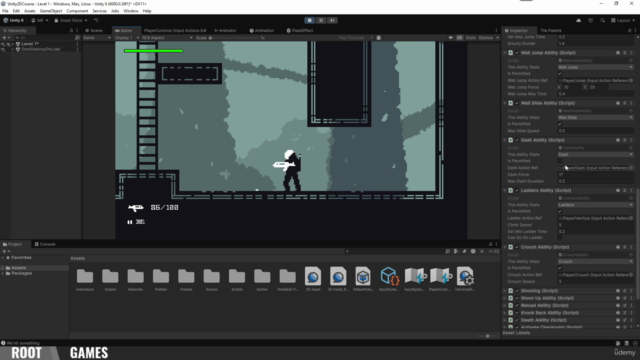
Task: Switch to the FlashEffect tab
Action: [300, 31]
